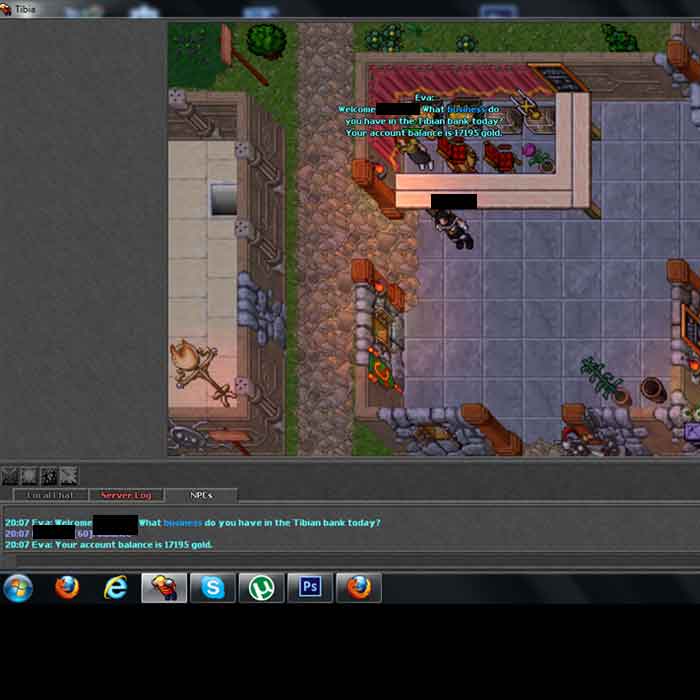
Task: Launch Firefox from the first taskbar icon
Action: (67, 588)
